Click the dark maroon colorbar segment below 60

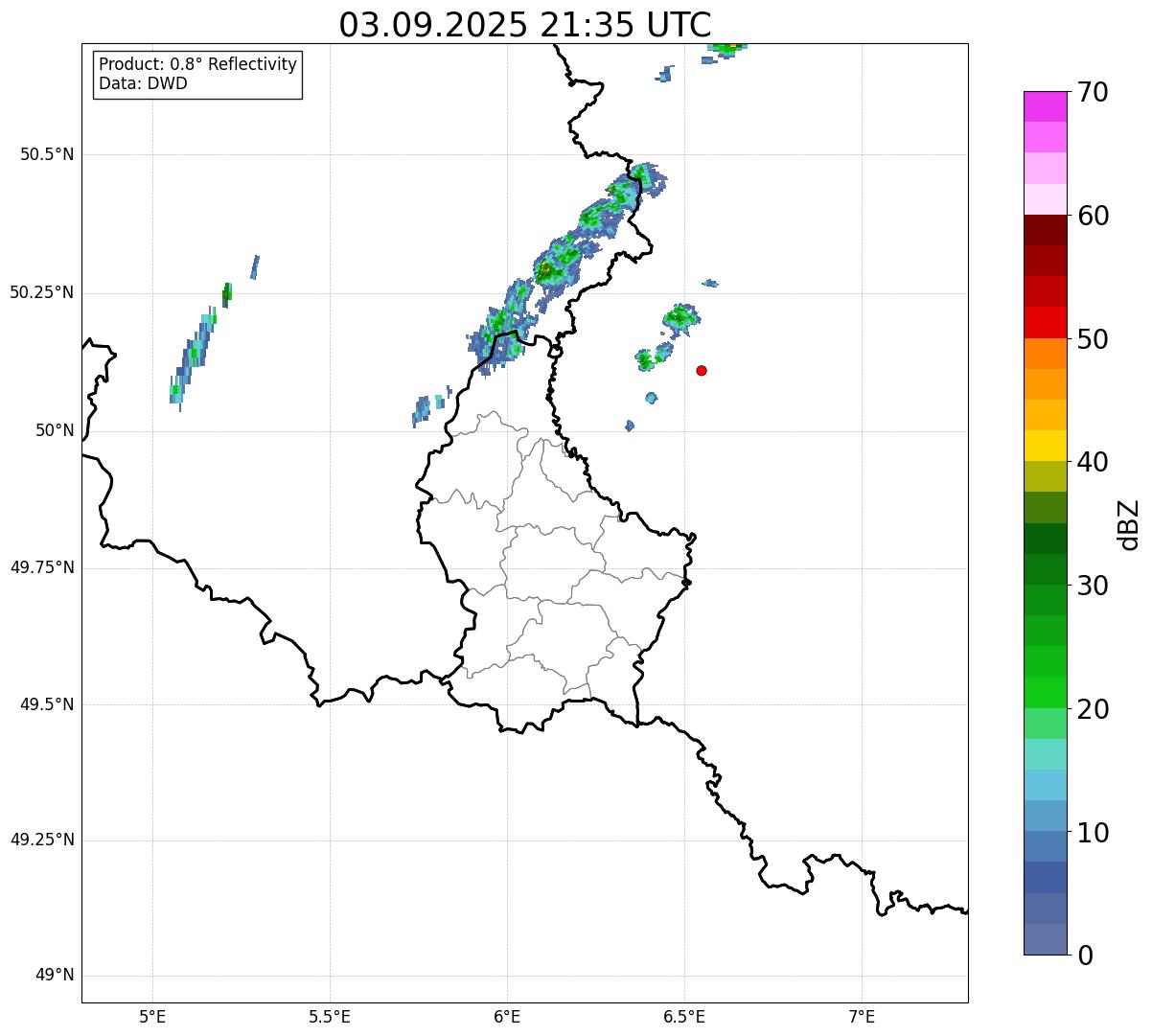tap(1046, 230)
